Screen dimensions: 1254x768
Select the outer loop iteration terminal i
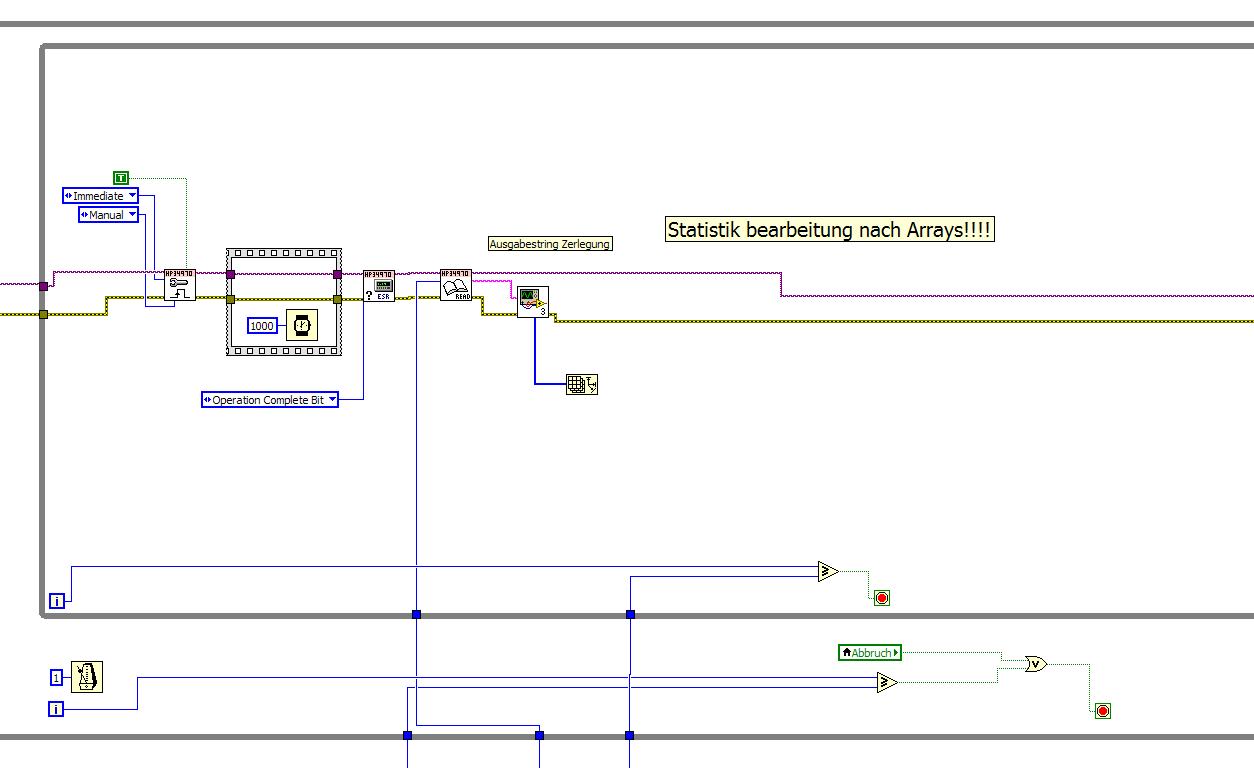pyautogui.click(x=56, y=709)
